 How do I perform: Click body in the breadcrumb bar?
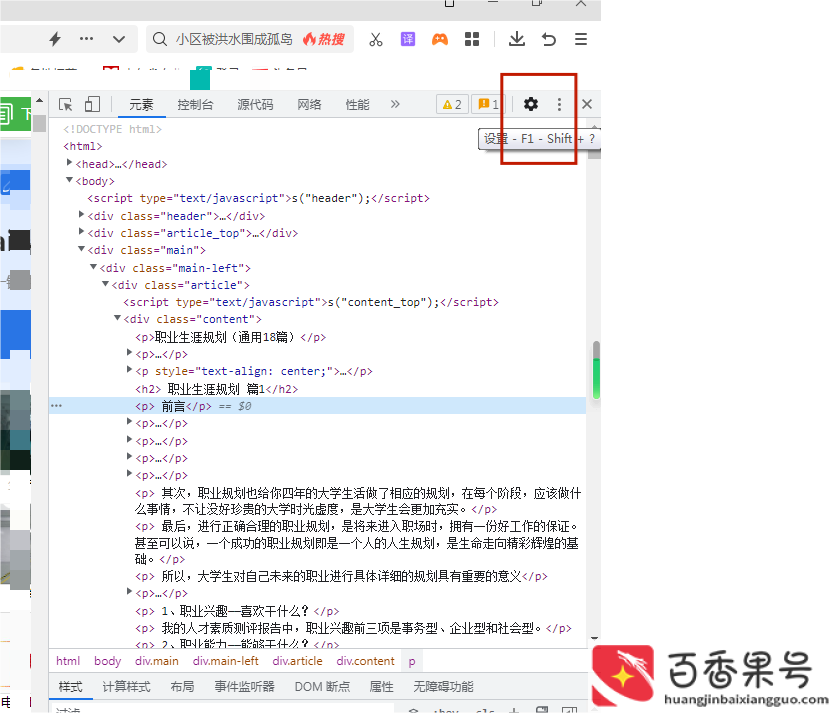point(108,661)
